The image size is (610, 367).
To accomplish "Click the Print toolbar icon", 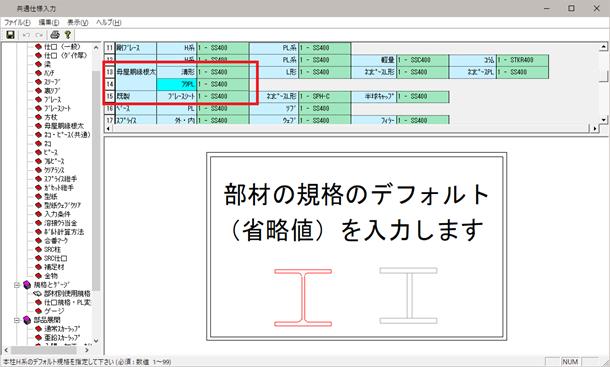I will point(55,35).
